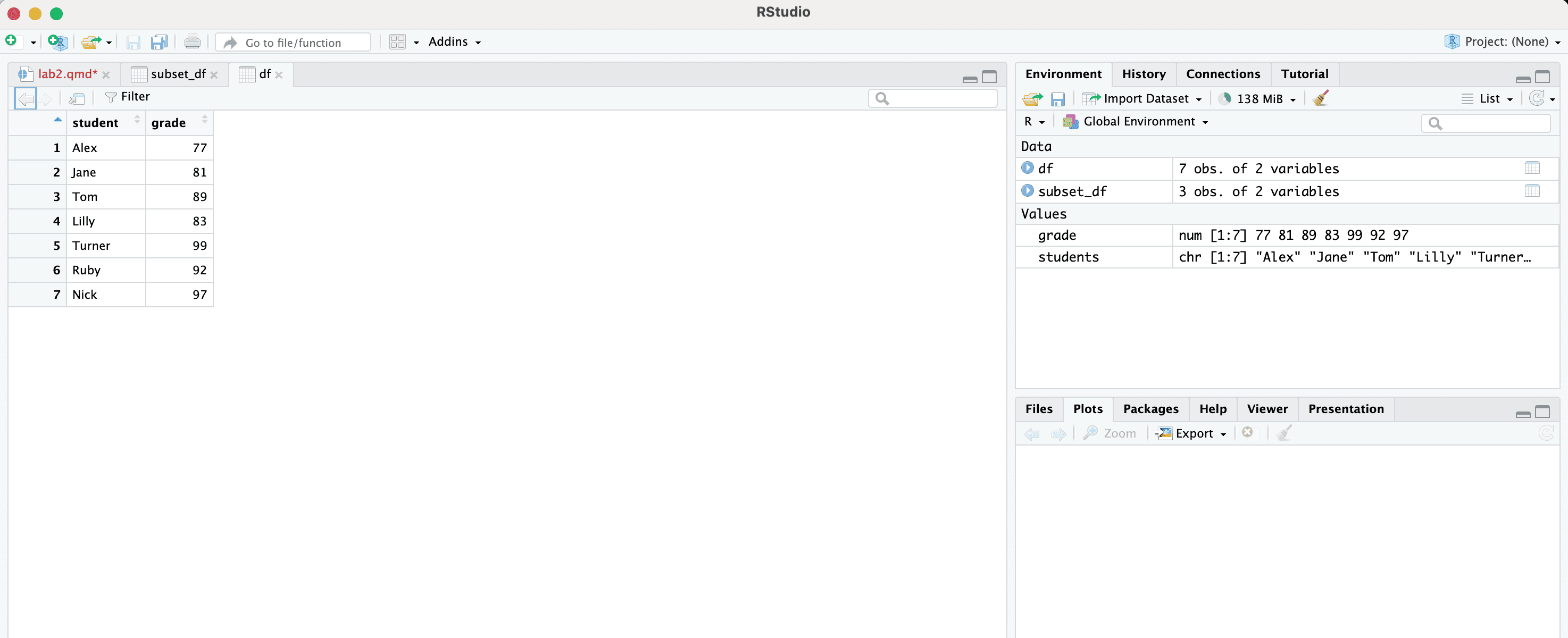Switch to the Packages tab

1150,409
